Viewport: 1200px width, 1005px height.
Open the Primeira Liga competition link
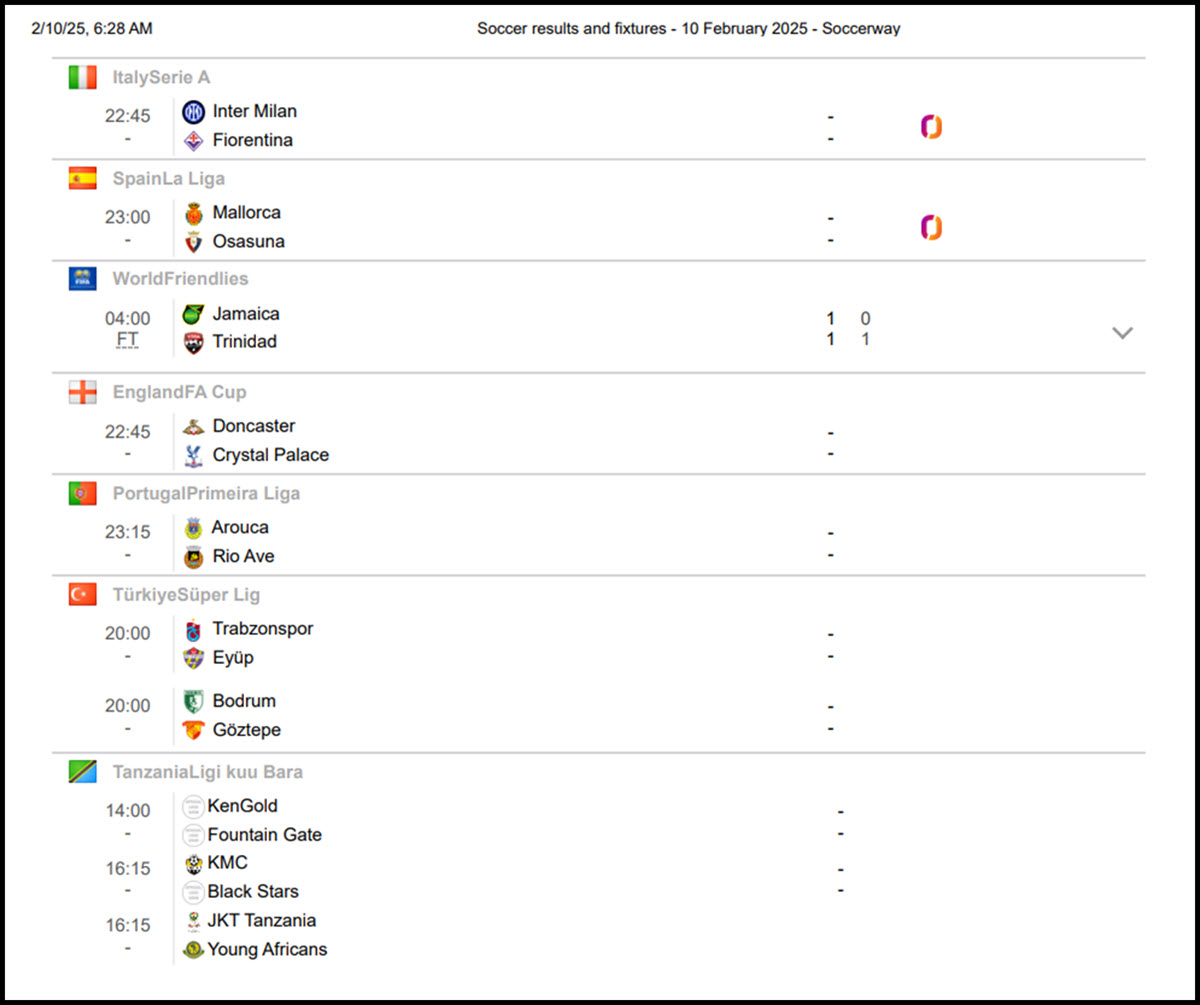click(x=243, y=493)
